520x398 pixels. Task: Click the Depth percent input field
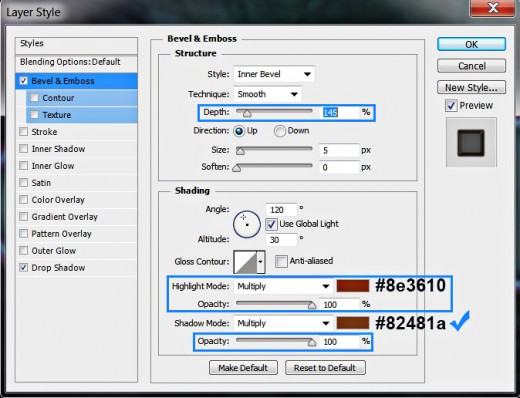[339, 113]
